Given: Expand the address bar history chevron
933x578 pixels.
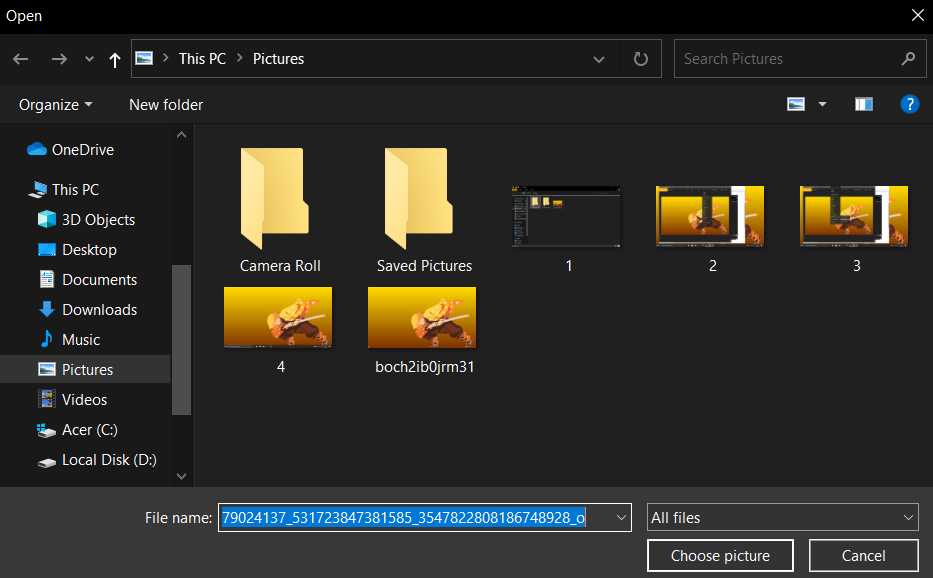Looking at the screenshot, I should pyautogui.click(x=599, y=59).
